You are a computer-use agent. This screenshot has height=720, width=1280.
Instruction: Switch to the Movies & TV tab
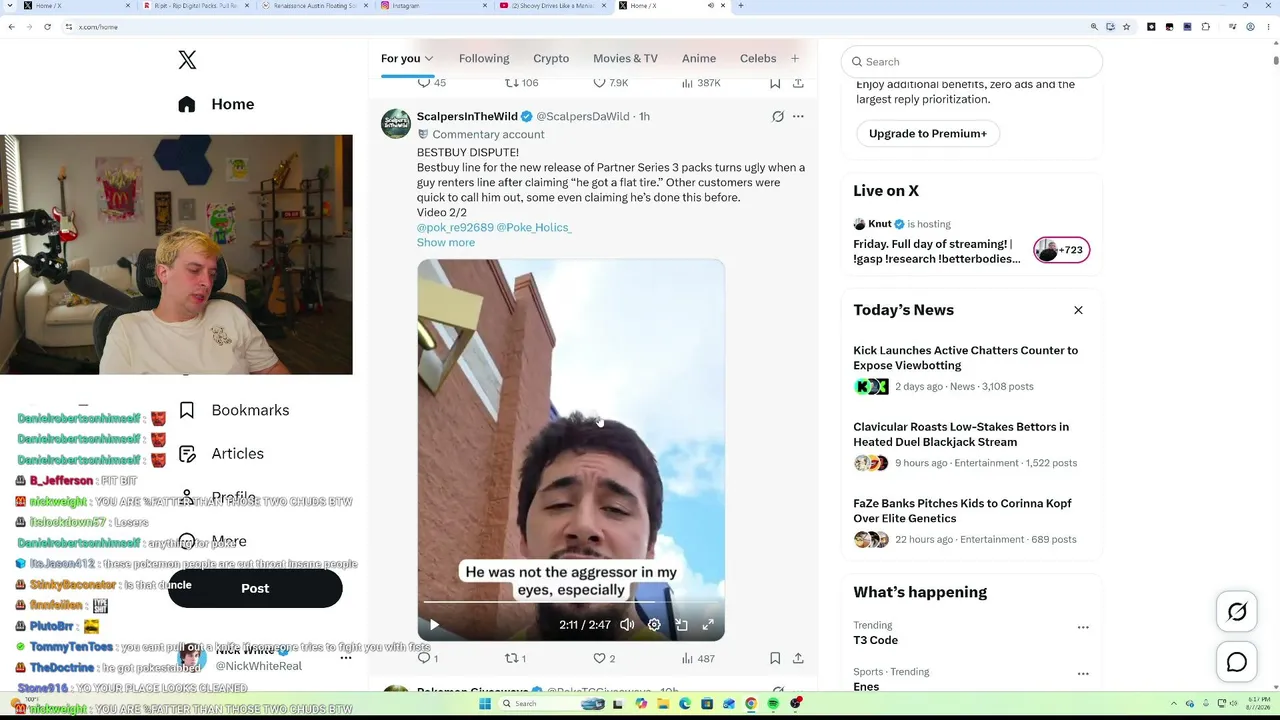(x=625, y=58)
